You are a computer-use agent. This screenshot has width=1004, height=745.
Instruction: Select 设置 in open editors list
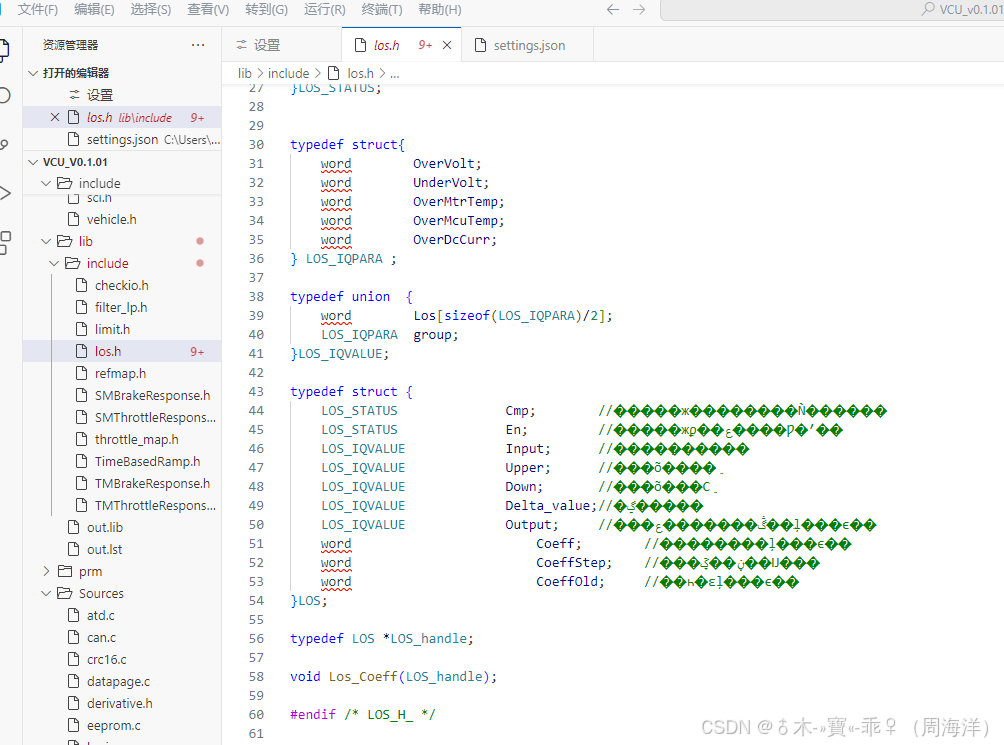click(x=122, y=95)
